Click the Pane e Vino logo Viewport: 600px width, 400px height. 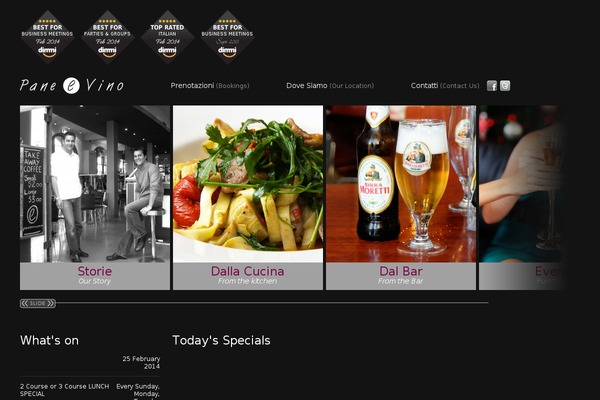72,85
